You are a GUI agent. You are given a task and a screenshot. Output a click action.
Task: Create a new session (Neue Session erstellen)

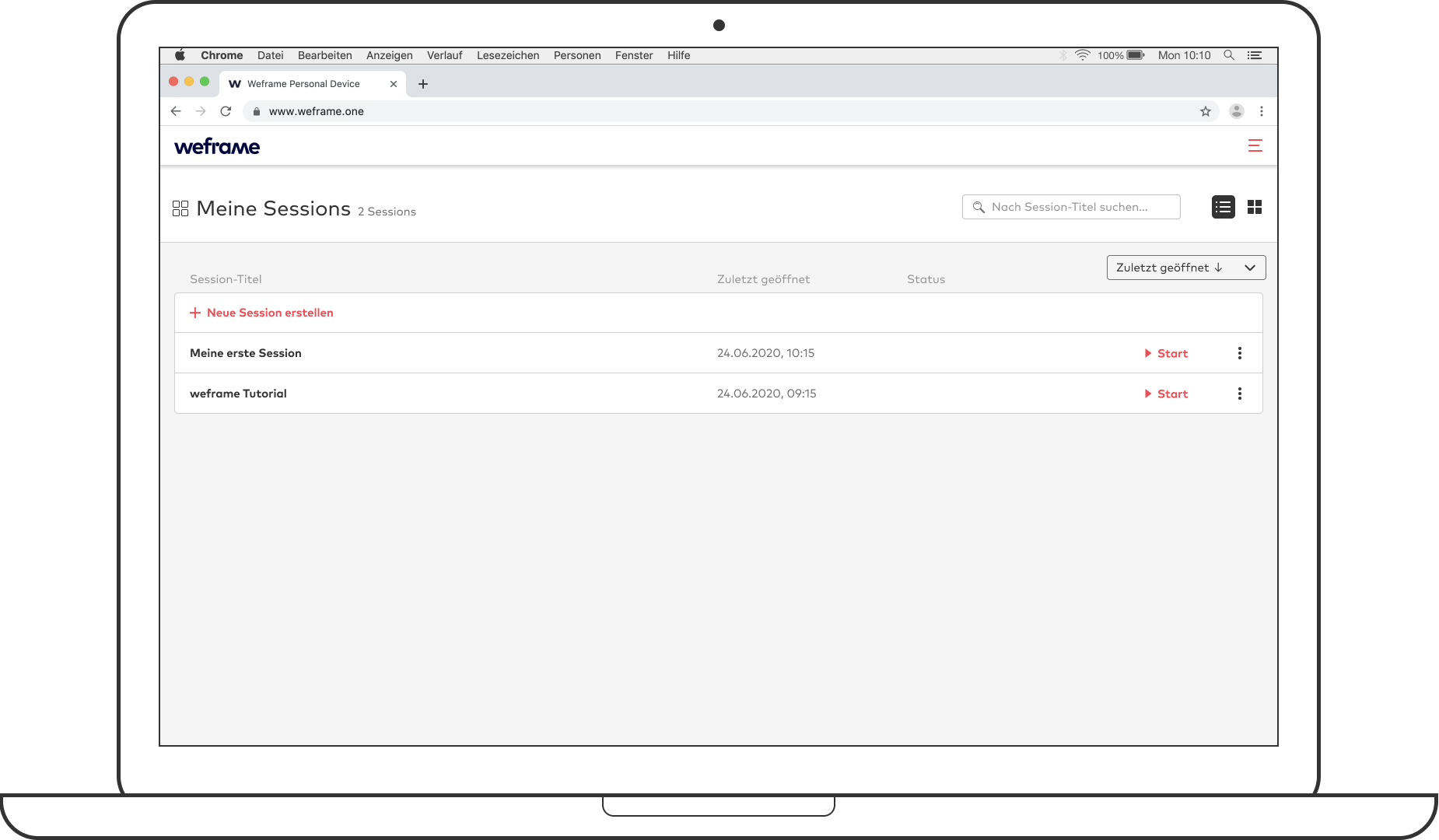click(x=261, y=313)
